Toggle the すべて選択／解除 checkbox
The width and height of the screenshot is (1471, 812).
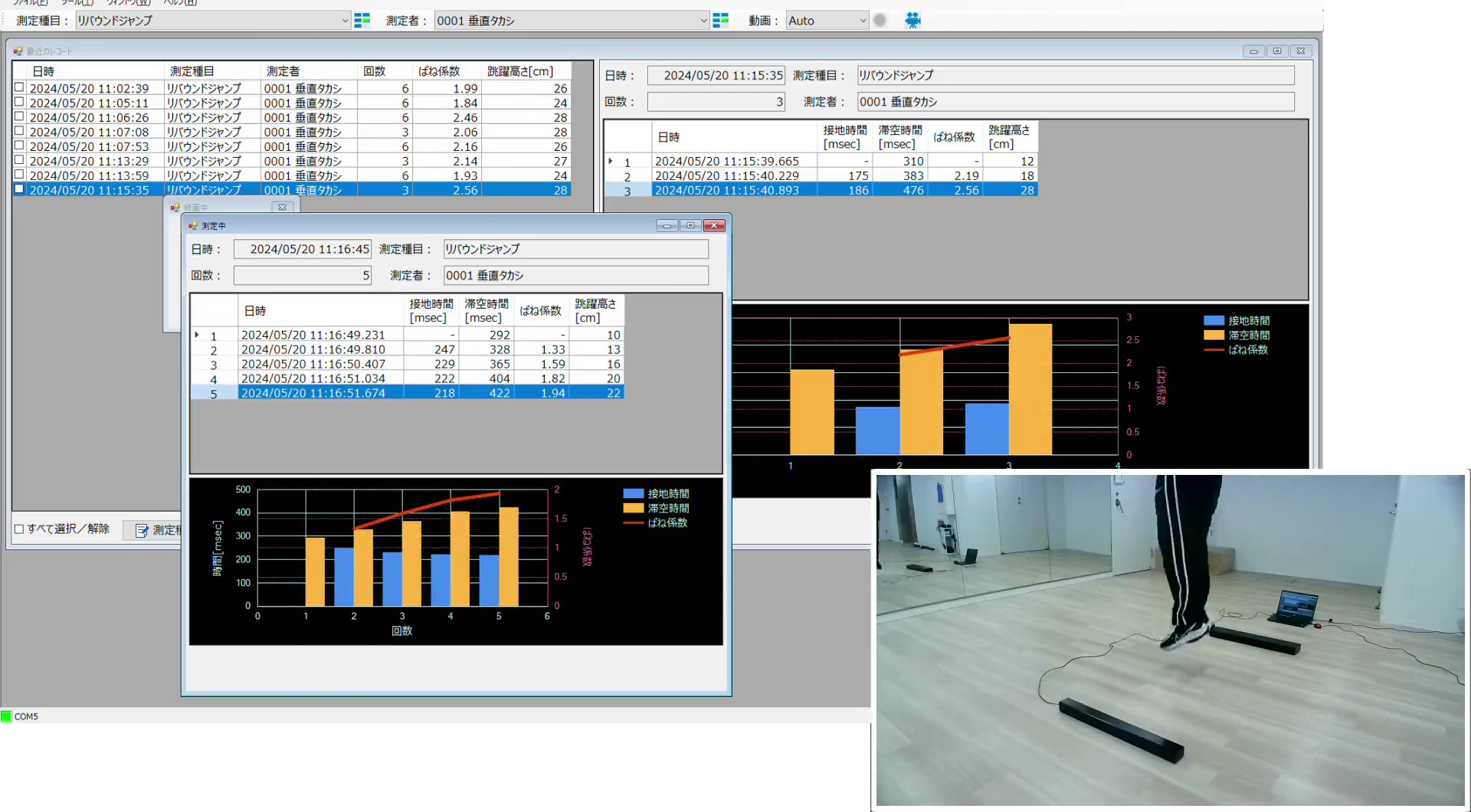tap(20, 529)
